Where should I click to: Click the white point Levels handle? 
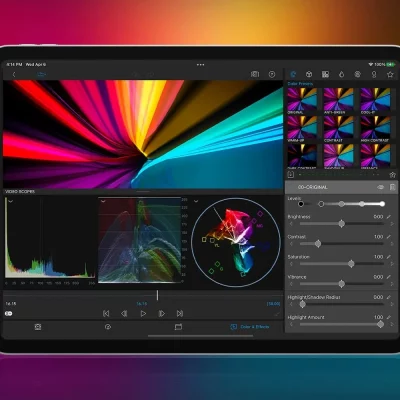tap(382, 204)
